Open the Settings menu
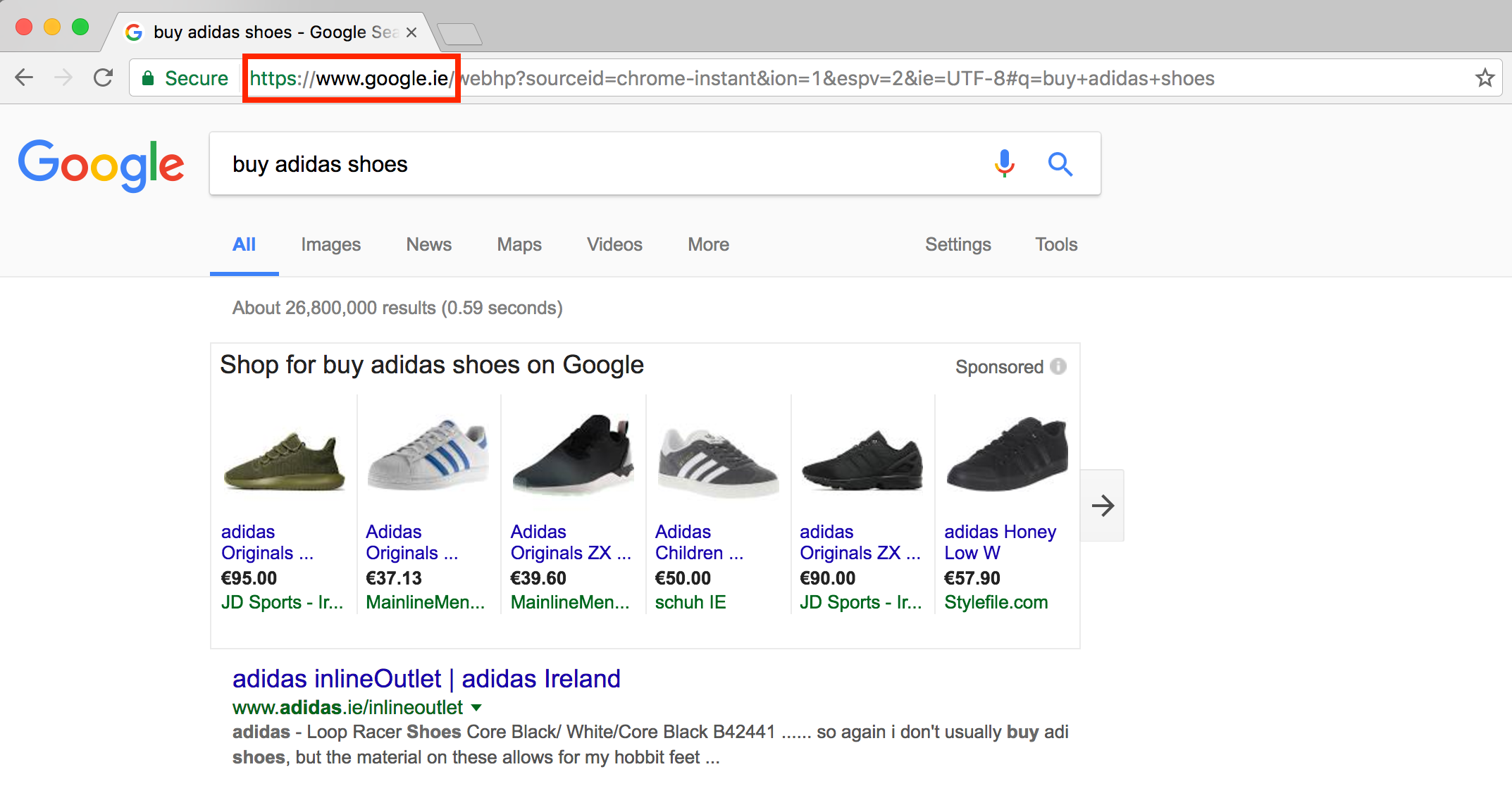This screenshot has width=1512, height=786. click(958, 244)
